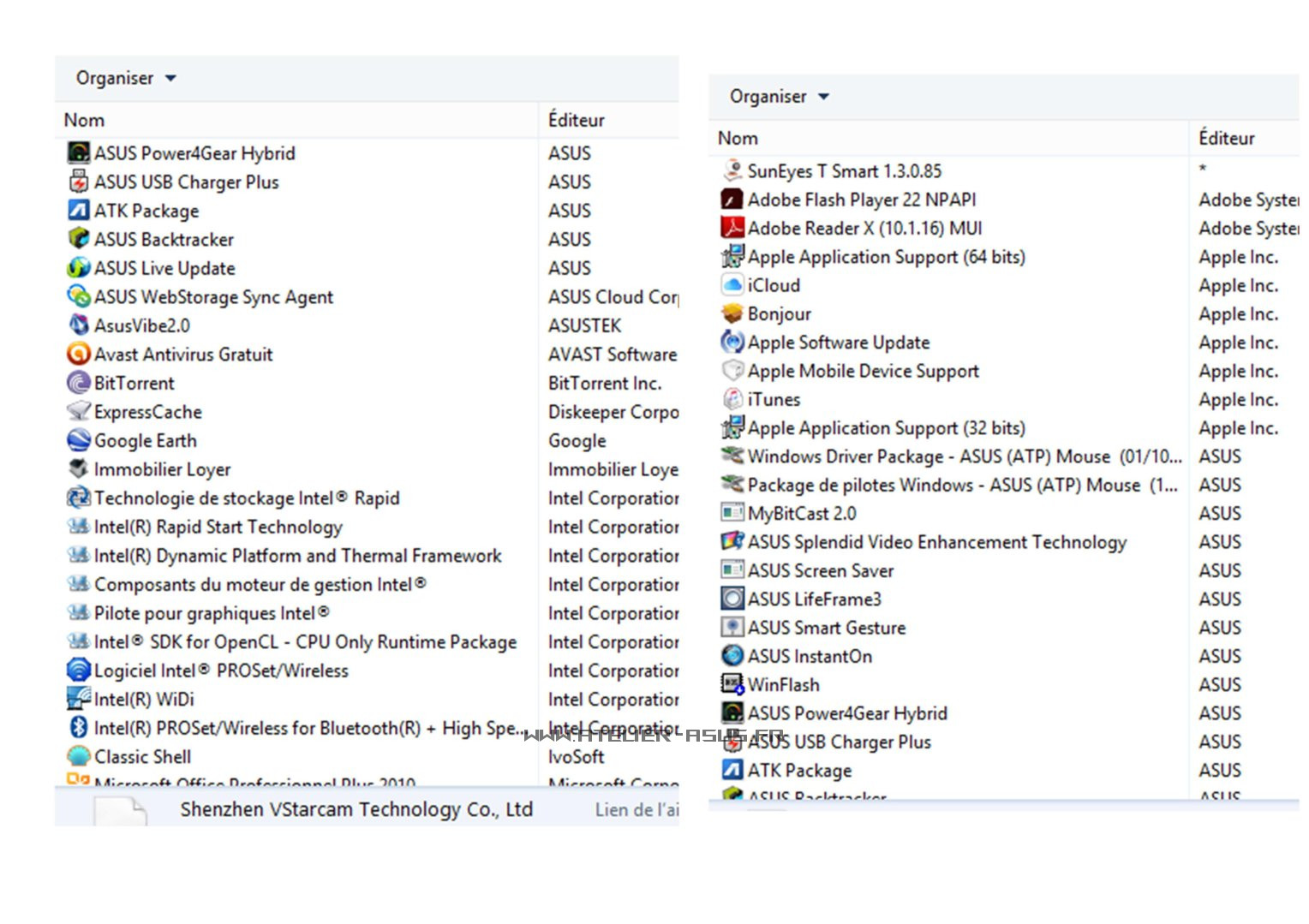Select the WinFlash entry in the list
The image size is (1309, 924).
tap(783, 685)
